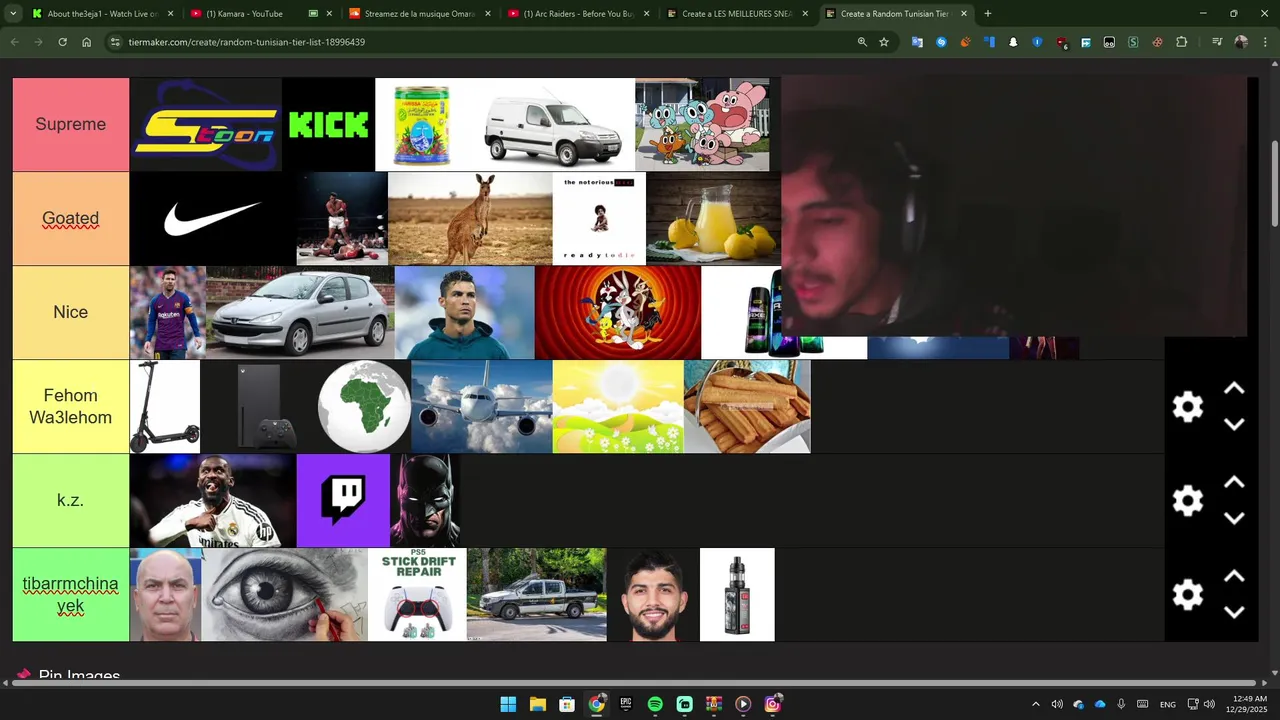Open Snapchat ghost extension
Screen dimensions: 1280x720
pos(1013,42)
